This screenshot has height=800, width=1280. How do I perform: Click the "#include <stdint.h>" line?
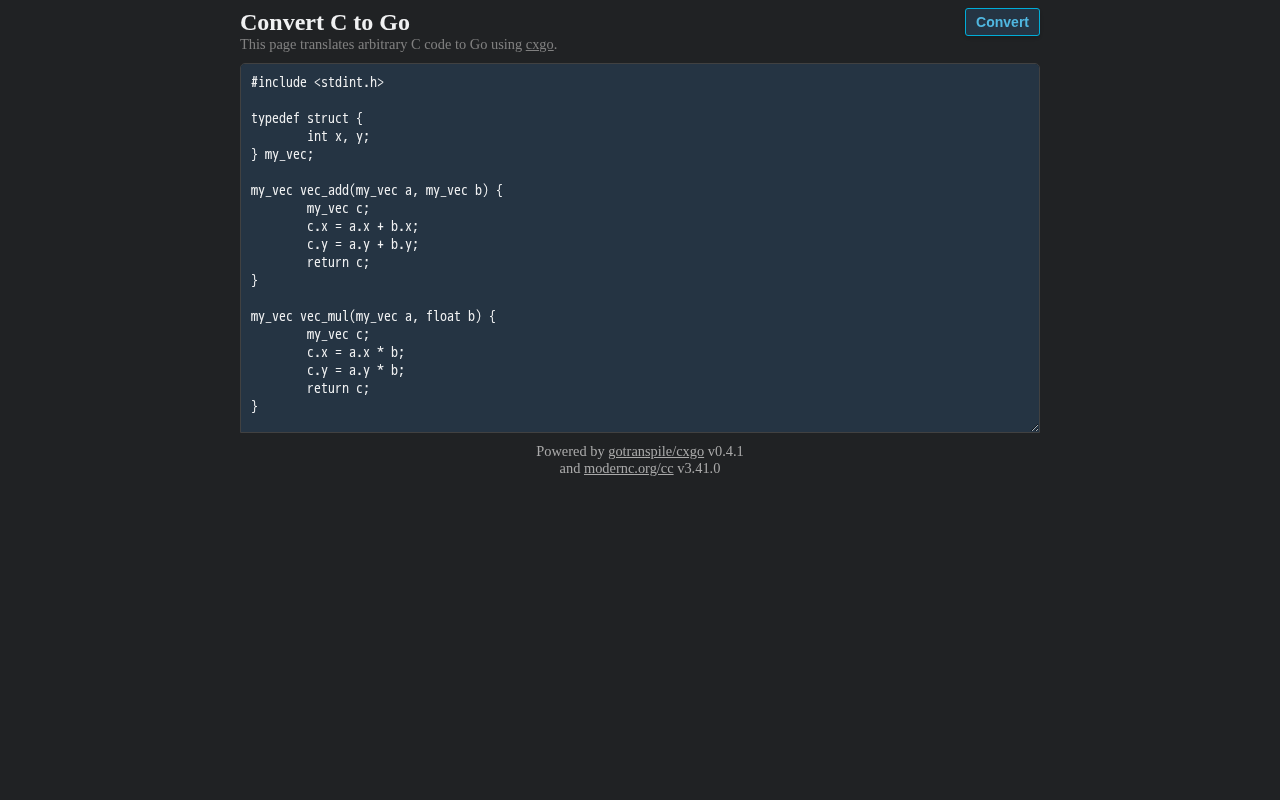point(317,82)
